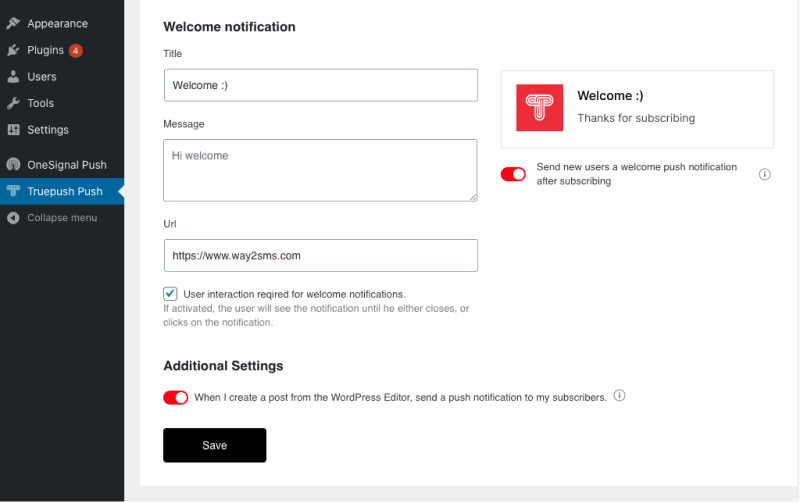Click the 'Title' field label
Screen dimensions: 800x502
point(172,54)
